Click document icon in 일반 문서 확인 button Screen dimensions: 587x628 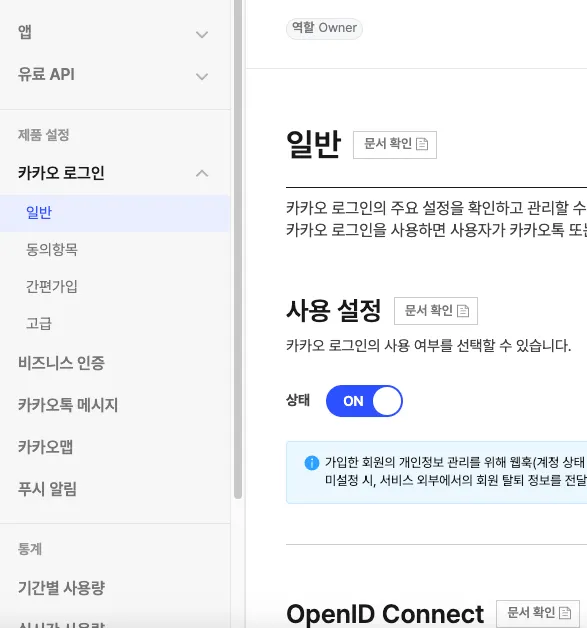coord(422,144)
